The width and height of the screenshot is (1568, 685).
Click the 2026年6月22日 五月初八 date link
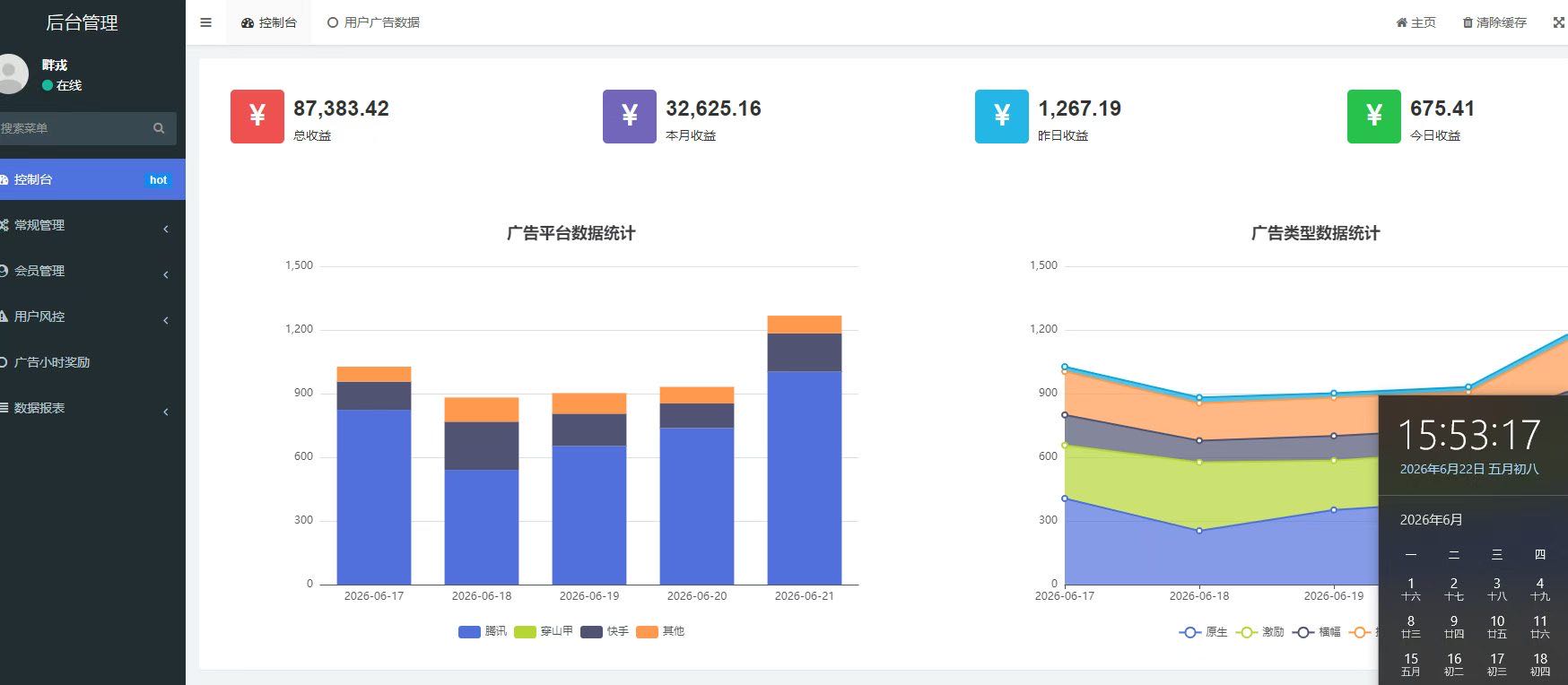[1469, 469]
